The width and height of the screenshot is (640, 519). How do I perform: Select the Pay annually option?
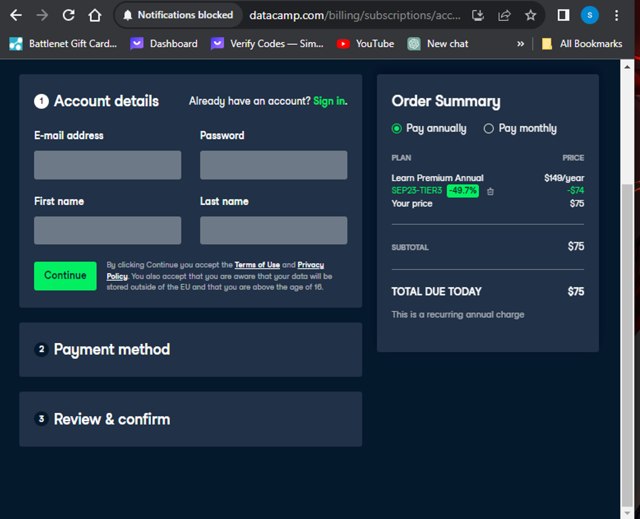tap(429, 129)
